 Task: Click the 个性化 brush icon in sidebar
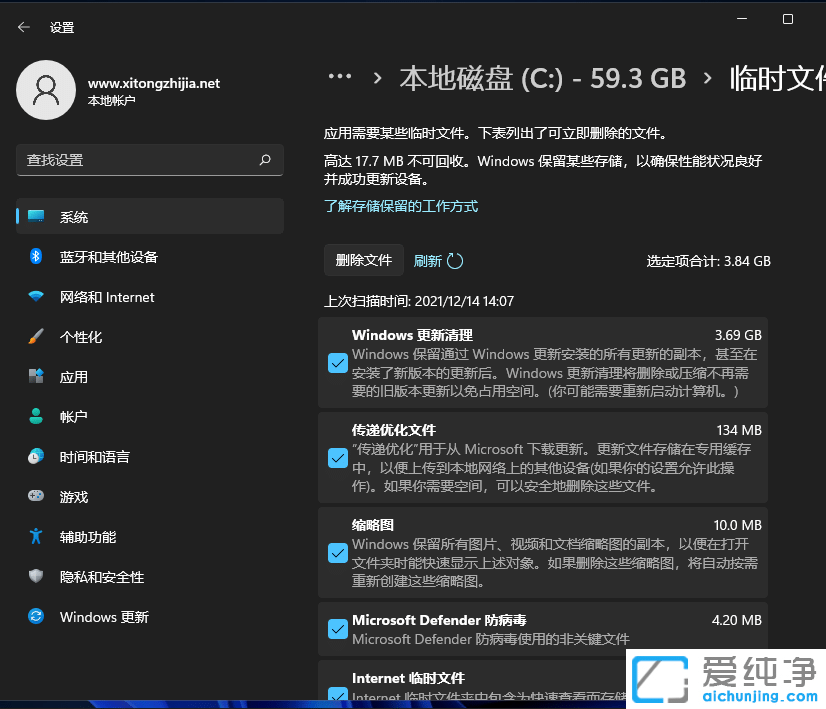click(x=36, y=337)
